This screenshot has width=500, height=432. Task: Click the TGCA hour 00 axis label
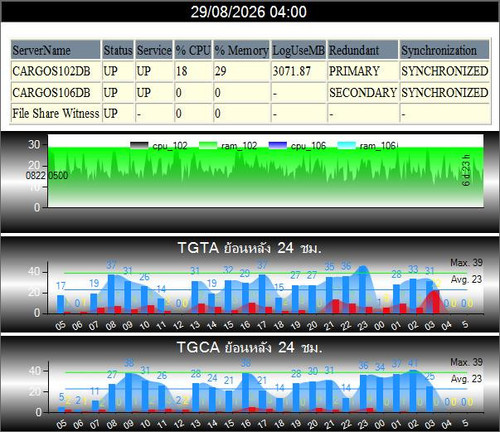coord(380,424)
